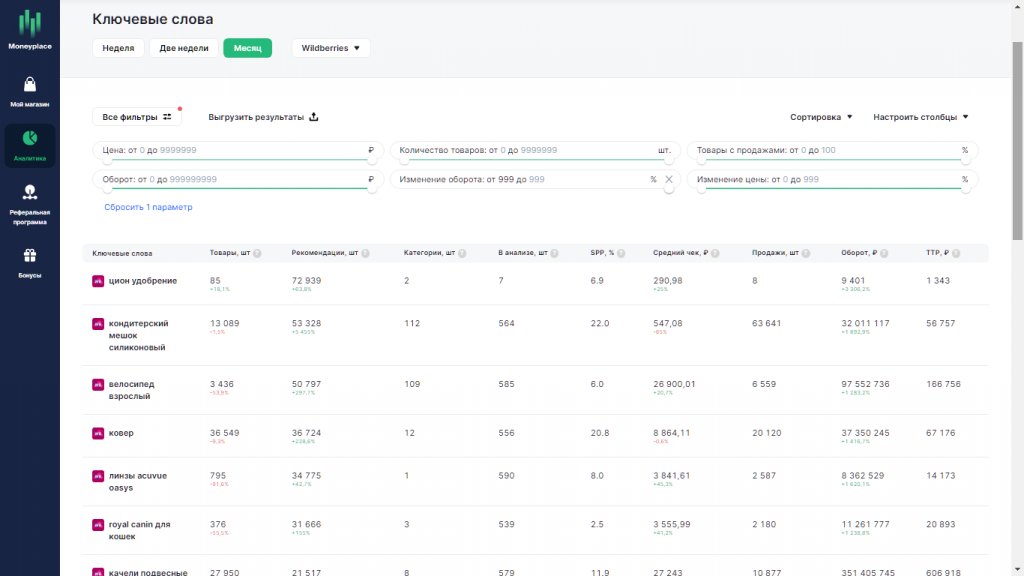Switch to the Неделя tab
Image resolution: width=1024 pixels, height=576 pixels.
(x=118, y=47)
